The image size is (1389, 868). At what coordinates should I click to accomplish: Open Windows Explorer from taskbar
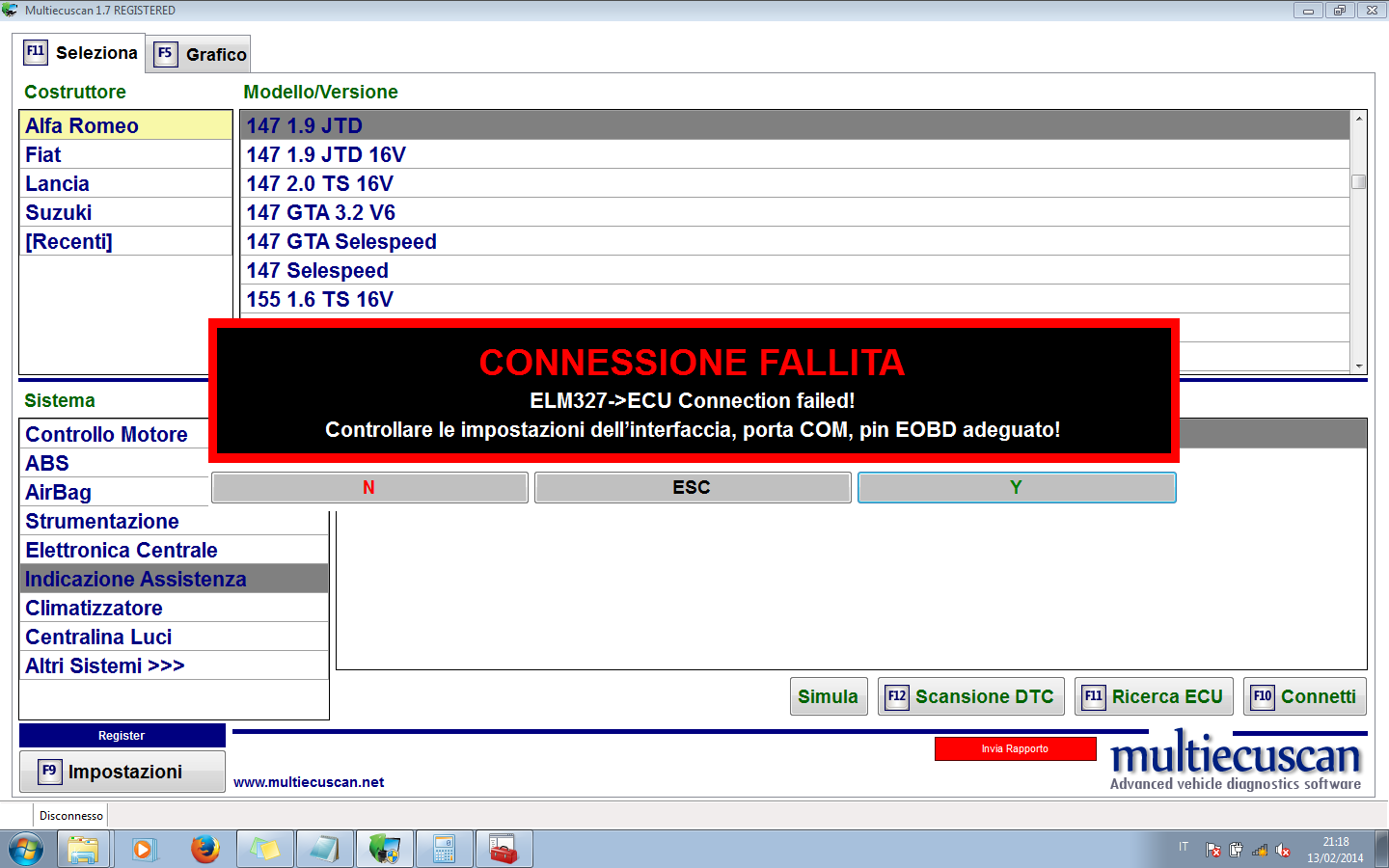click(84, 850)
